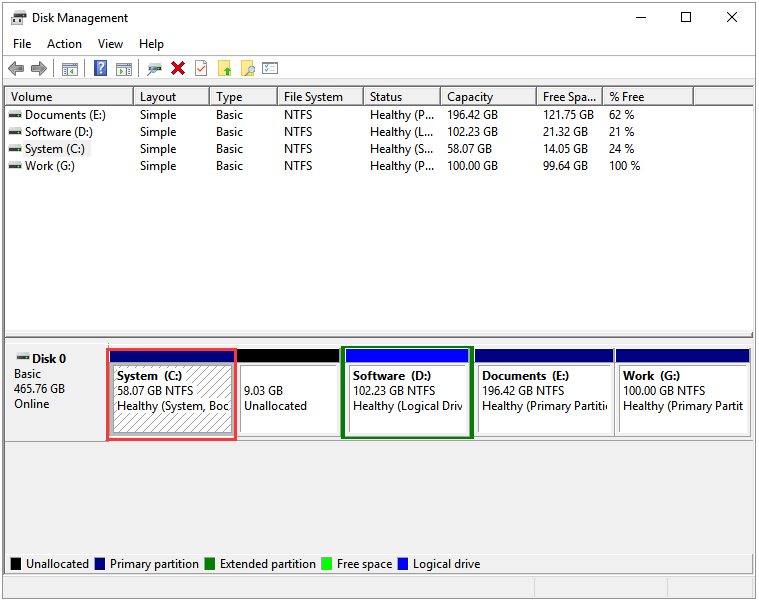Click the 100 % free cell
759x604 pixels.
click(624, 166)
